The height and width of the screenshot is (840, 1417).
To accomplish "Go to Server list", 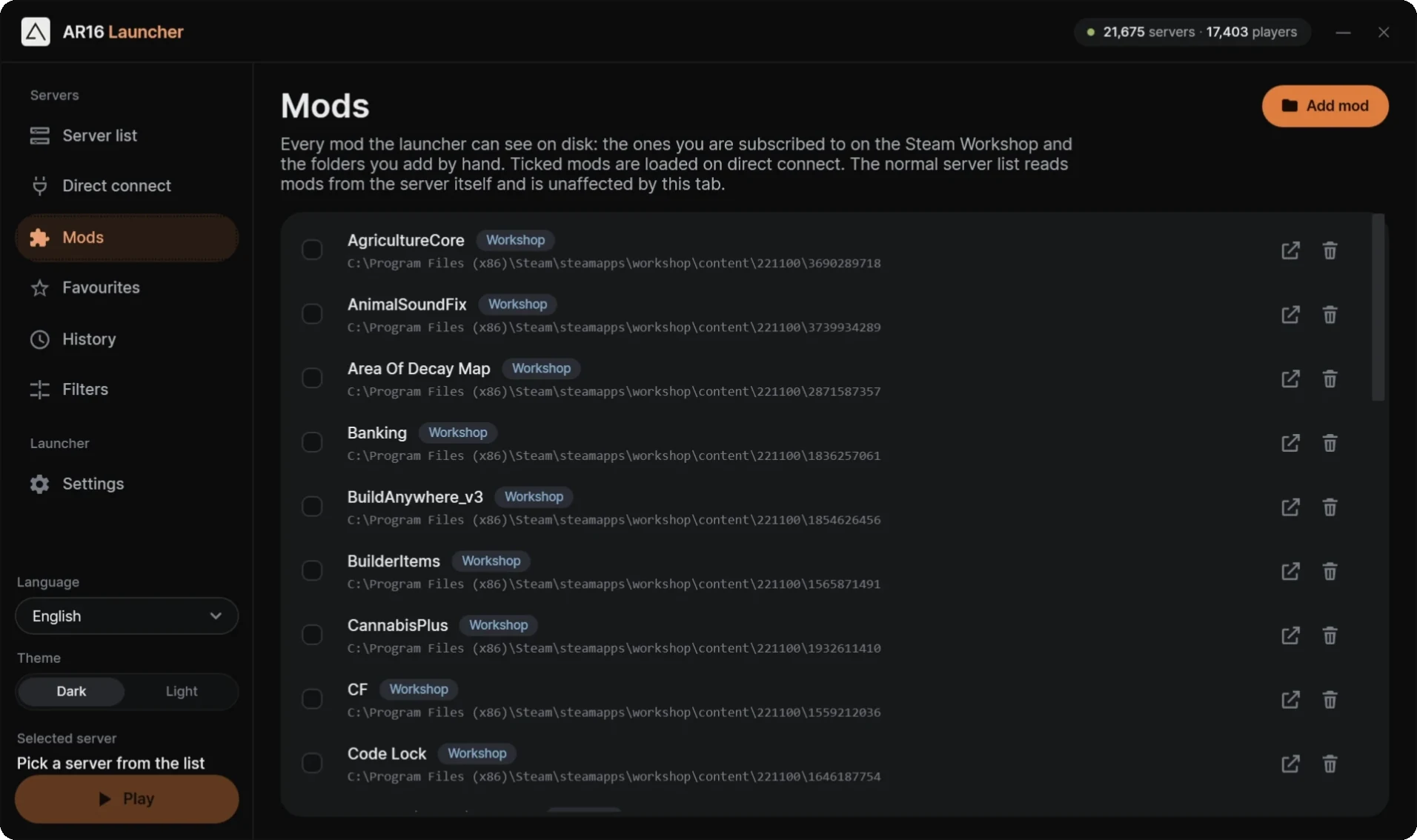I will tap(127, 136).
